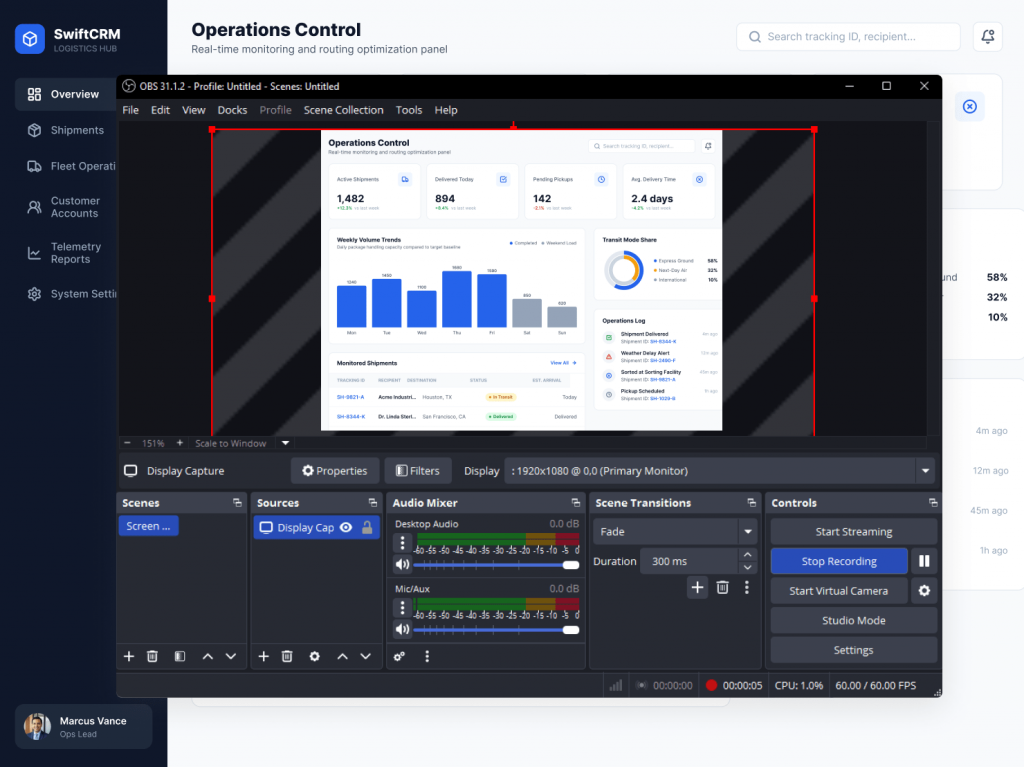This screenshot has width=1024, height=767.
Task: Open source Properties button
Action: tap(335, 471)
